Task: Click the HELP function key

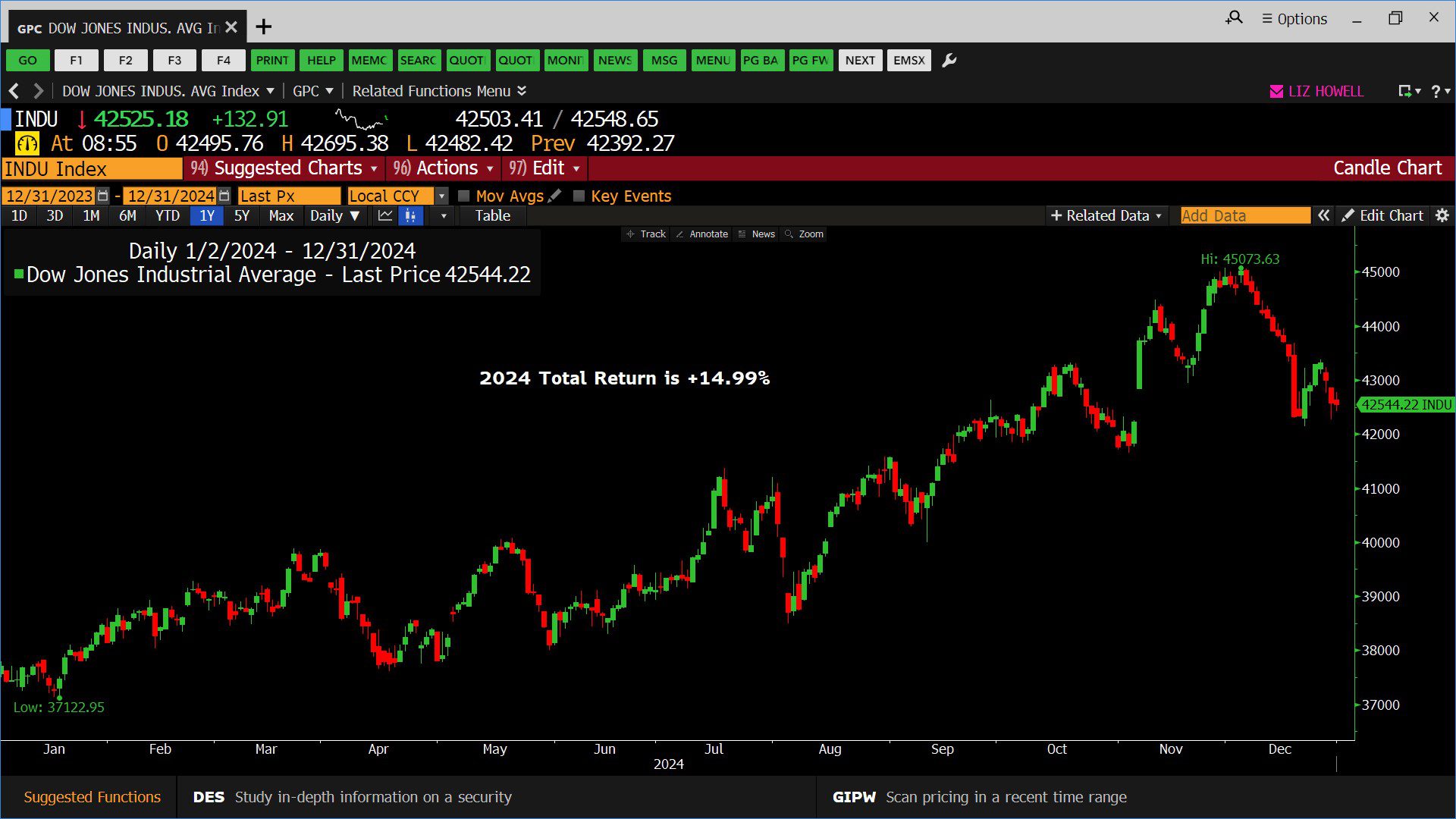Action: pos(322,61)
